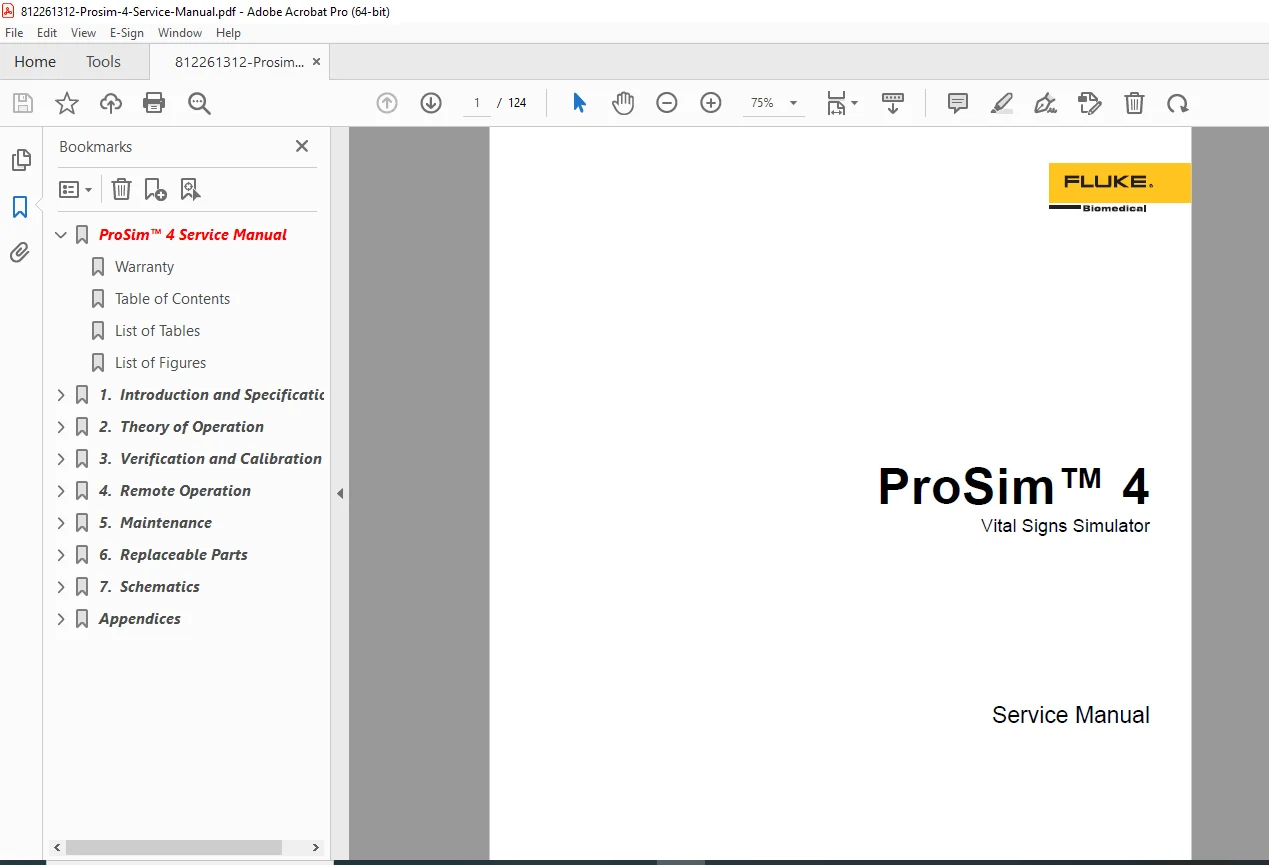
Task: Open the 5. Maintenance bookmark
Action: coord(156,523)
